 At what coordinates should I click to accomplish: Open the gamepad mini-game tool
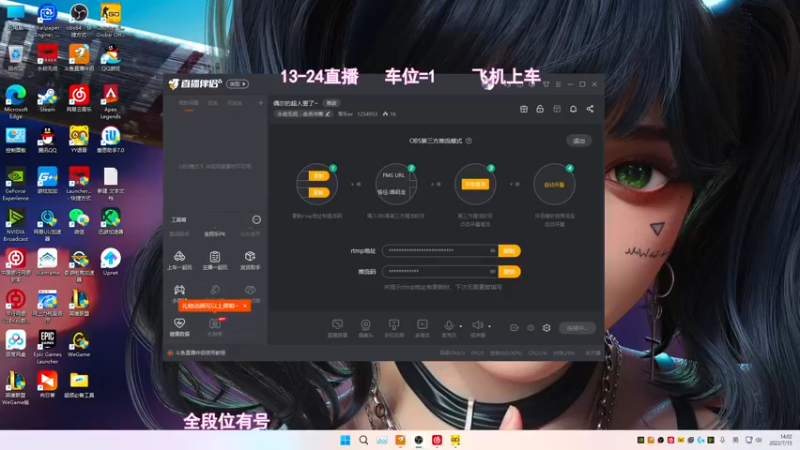180,291
